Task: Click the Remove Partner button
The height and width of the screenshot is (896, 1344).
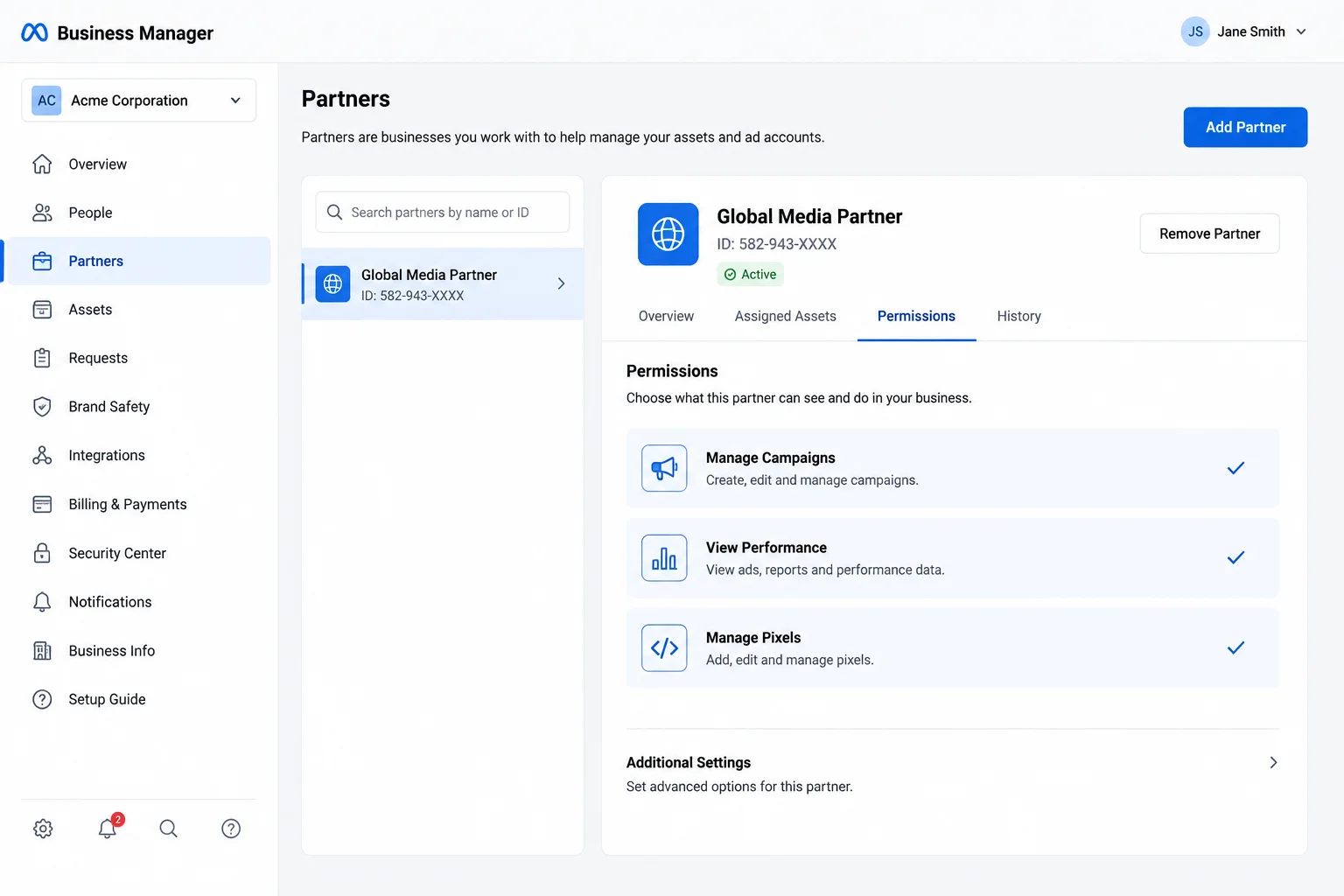Action: [x=1209, y=234]
